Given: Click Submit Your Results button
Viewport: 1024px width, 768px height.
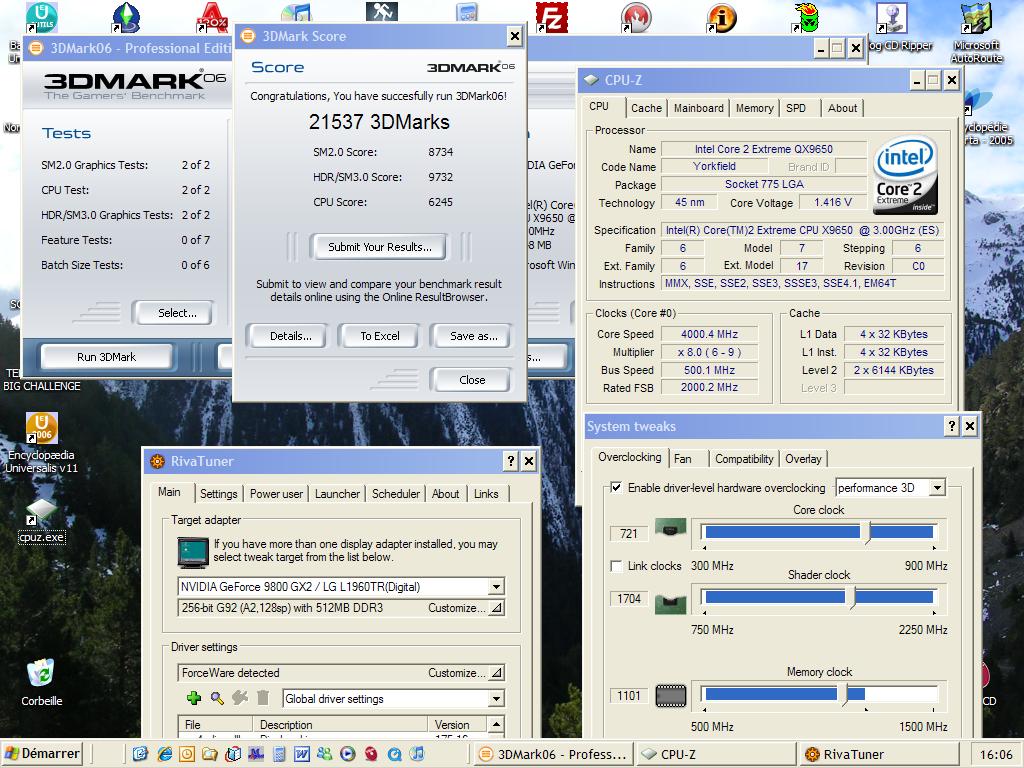Looking at the screenshot, I should coord(379,247).
